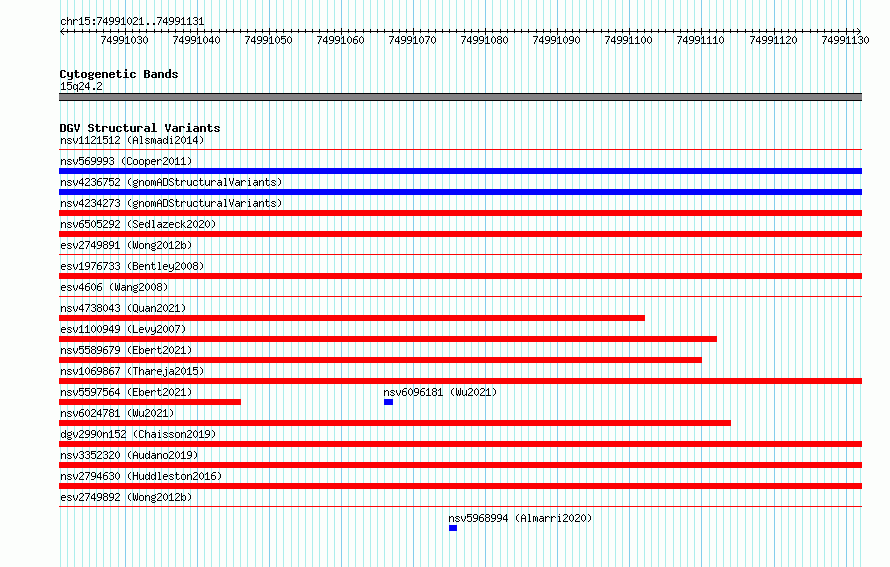This screenshot has height=567, width=890.
Task: Open nsv2794630 (Huddleston2016) label
Action: click(x=141, y=476)
